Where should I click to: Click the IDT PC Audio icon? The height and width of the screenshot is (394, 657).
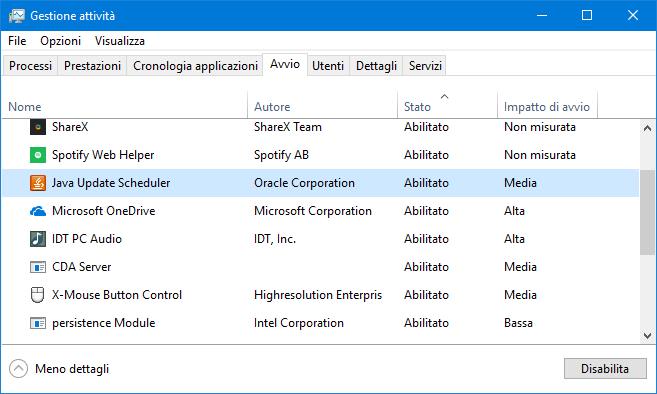pos(38,239)
